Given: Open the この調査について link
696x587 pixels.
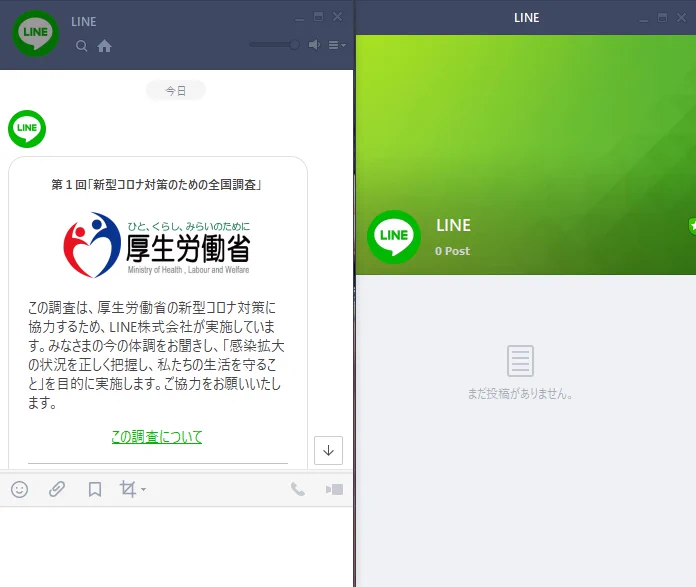Looking at the screenshot, I should pos(157,436).
